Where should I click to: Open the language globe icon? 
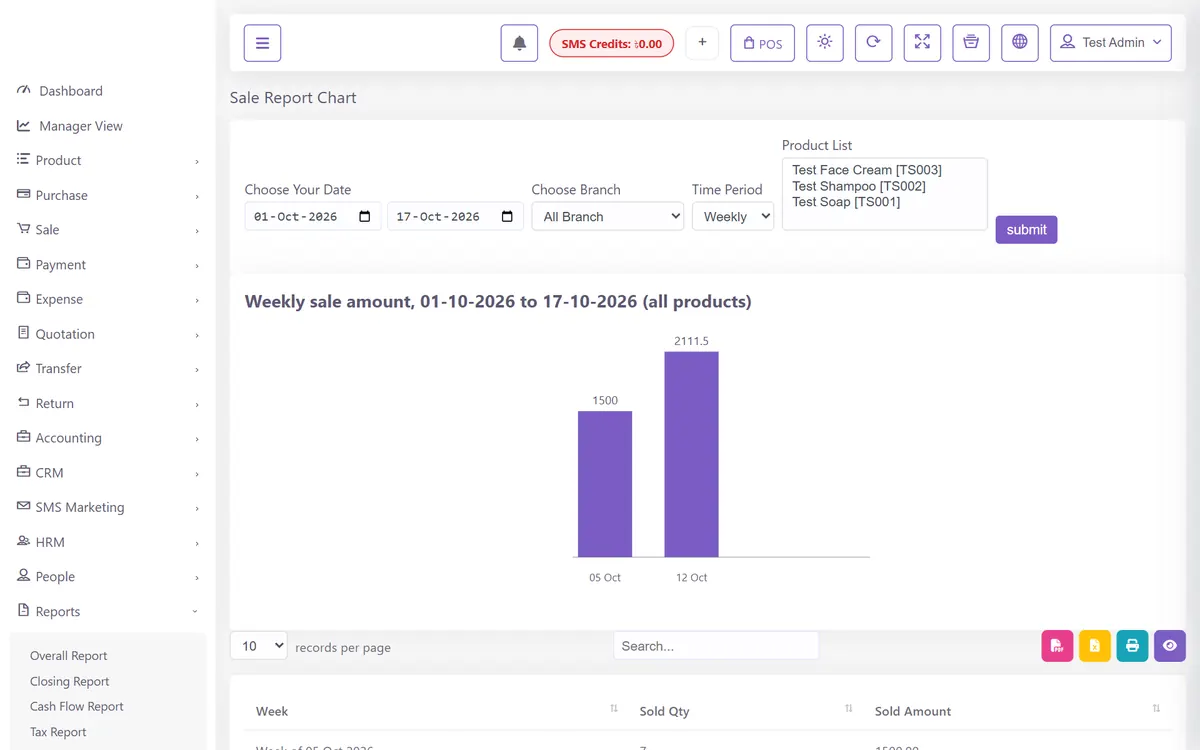coord(1020,43)
